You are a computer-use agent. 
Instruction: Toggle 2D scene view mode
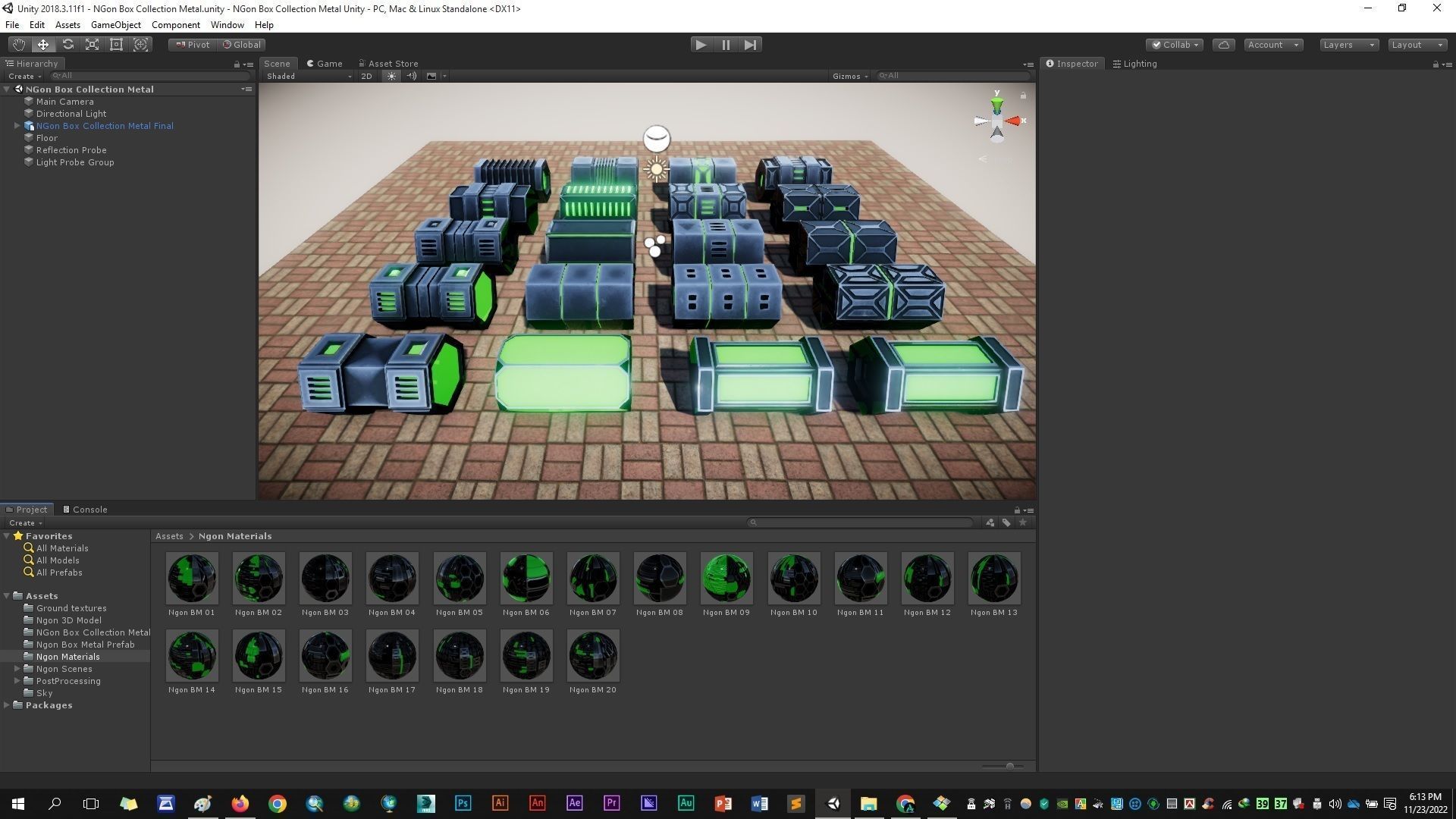(367, 76)
